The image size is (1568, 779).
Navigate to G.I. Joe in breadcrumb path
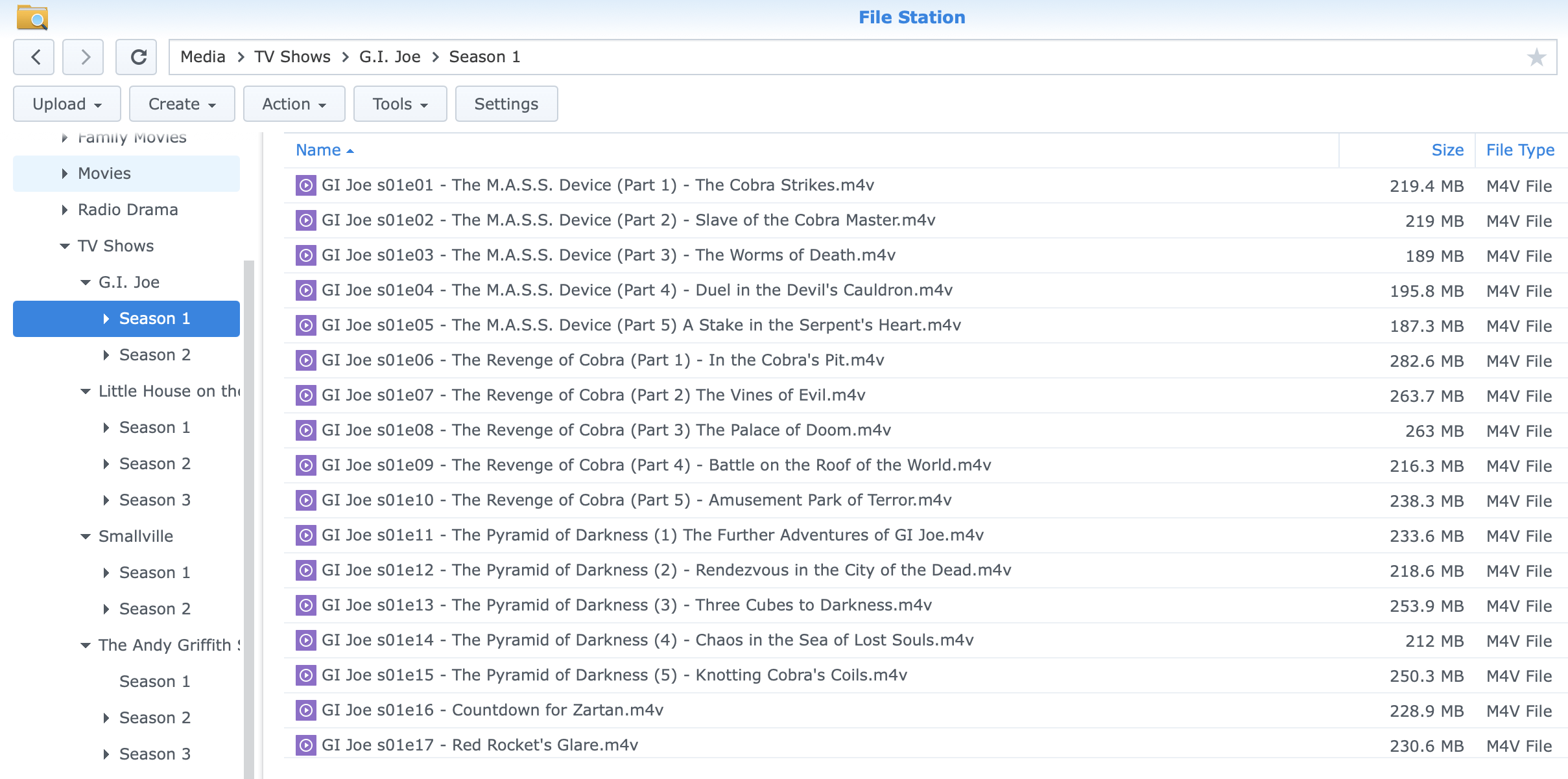click(390, 57)
